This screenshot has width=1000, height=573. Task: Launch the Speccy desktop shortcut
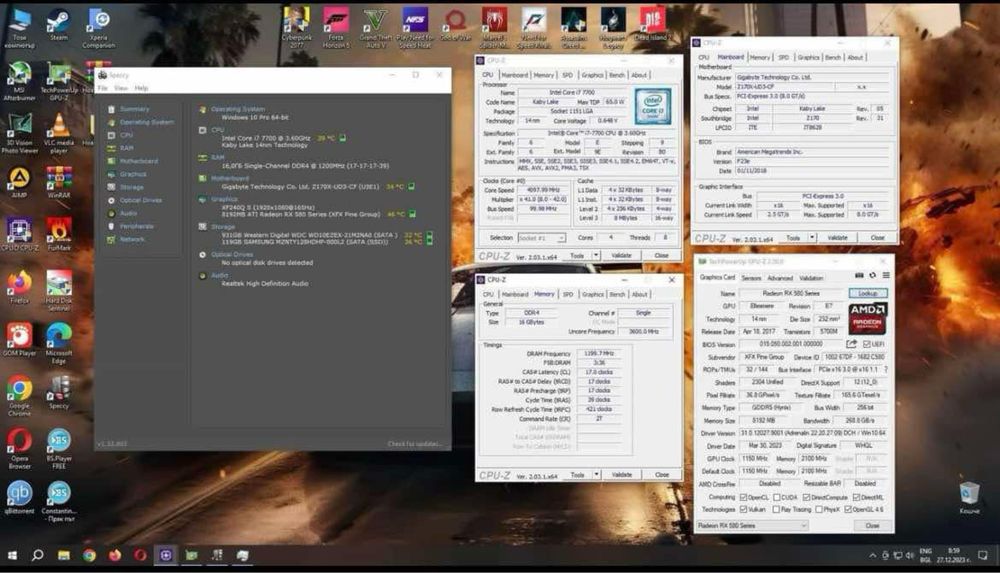coord(59,392)
